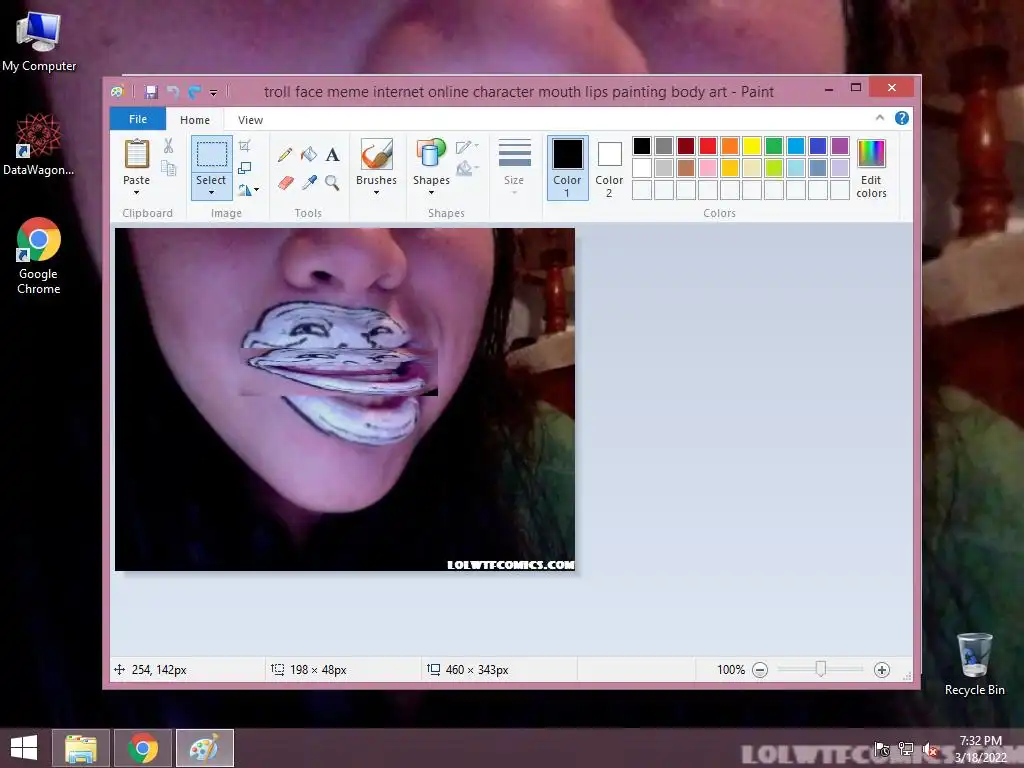This screenshot has height=768, width=1024.
Task: Switch to the Home tab
Action: click(x=195, y=120)
